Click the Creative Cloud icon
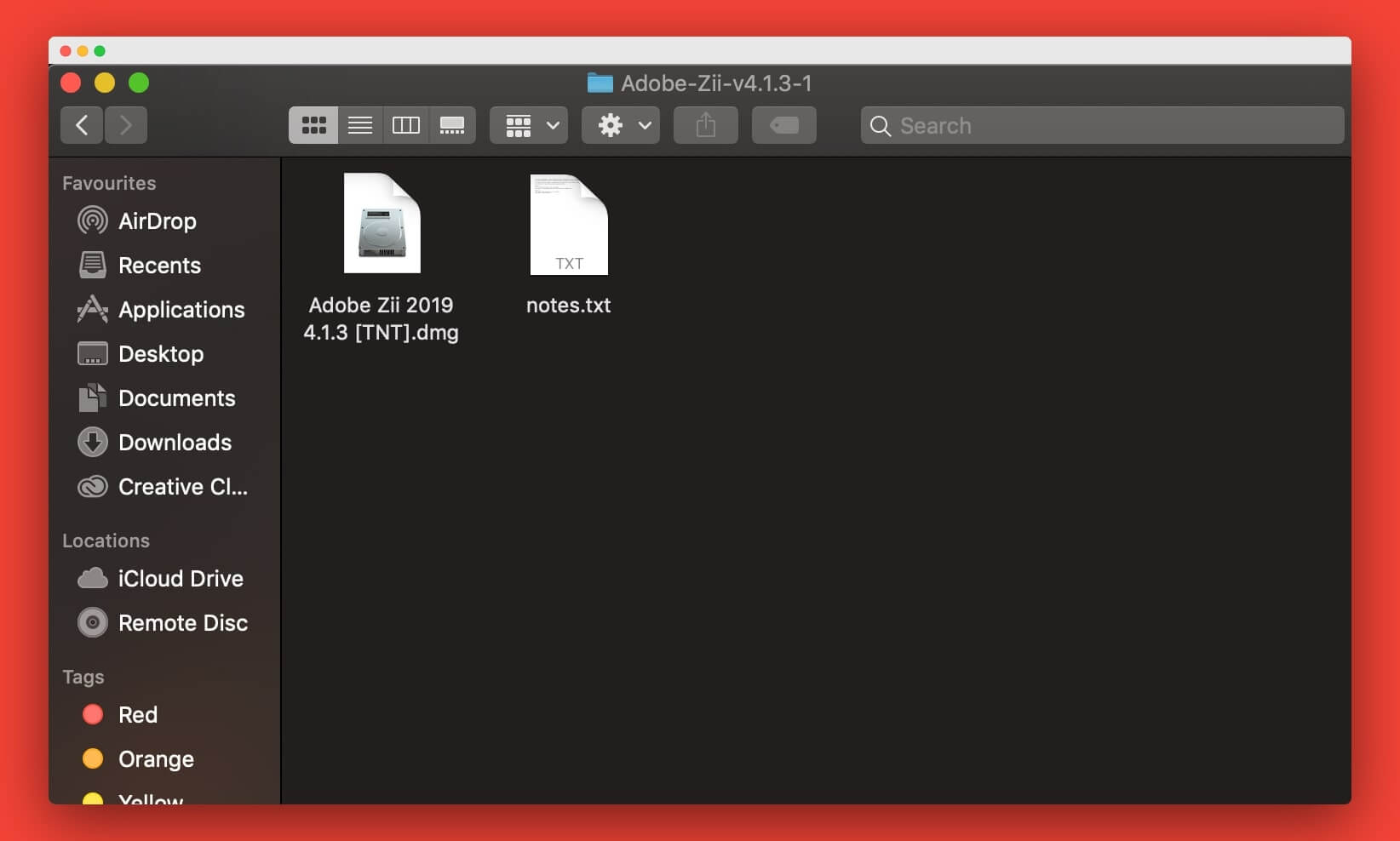Screen dimensions: 1400x841 (x=93, y=486)
